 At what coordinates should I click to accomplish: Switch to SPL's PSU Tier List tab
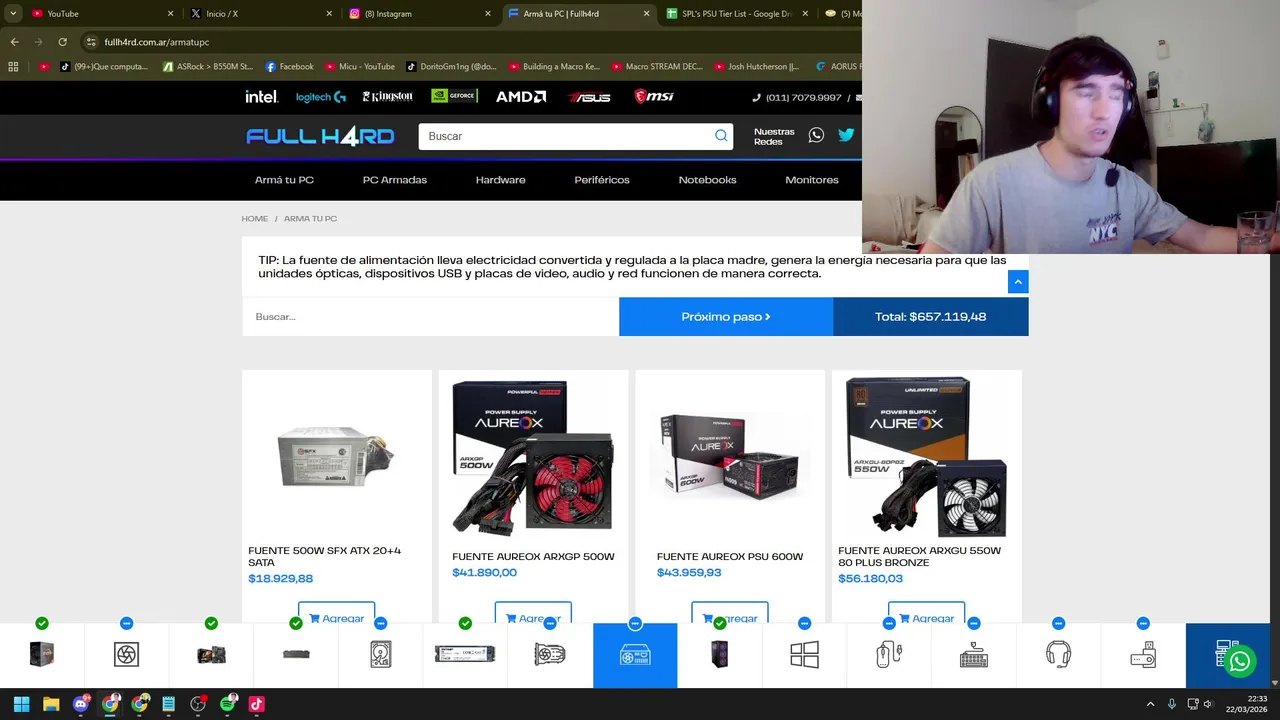[737, 14]
